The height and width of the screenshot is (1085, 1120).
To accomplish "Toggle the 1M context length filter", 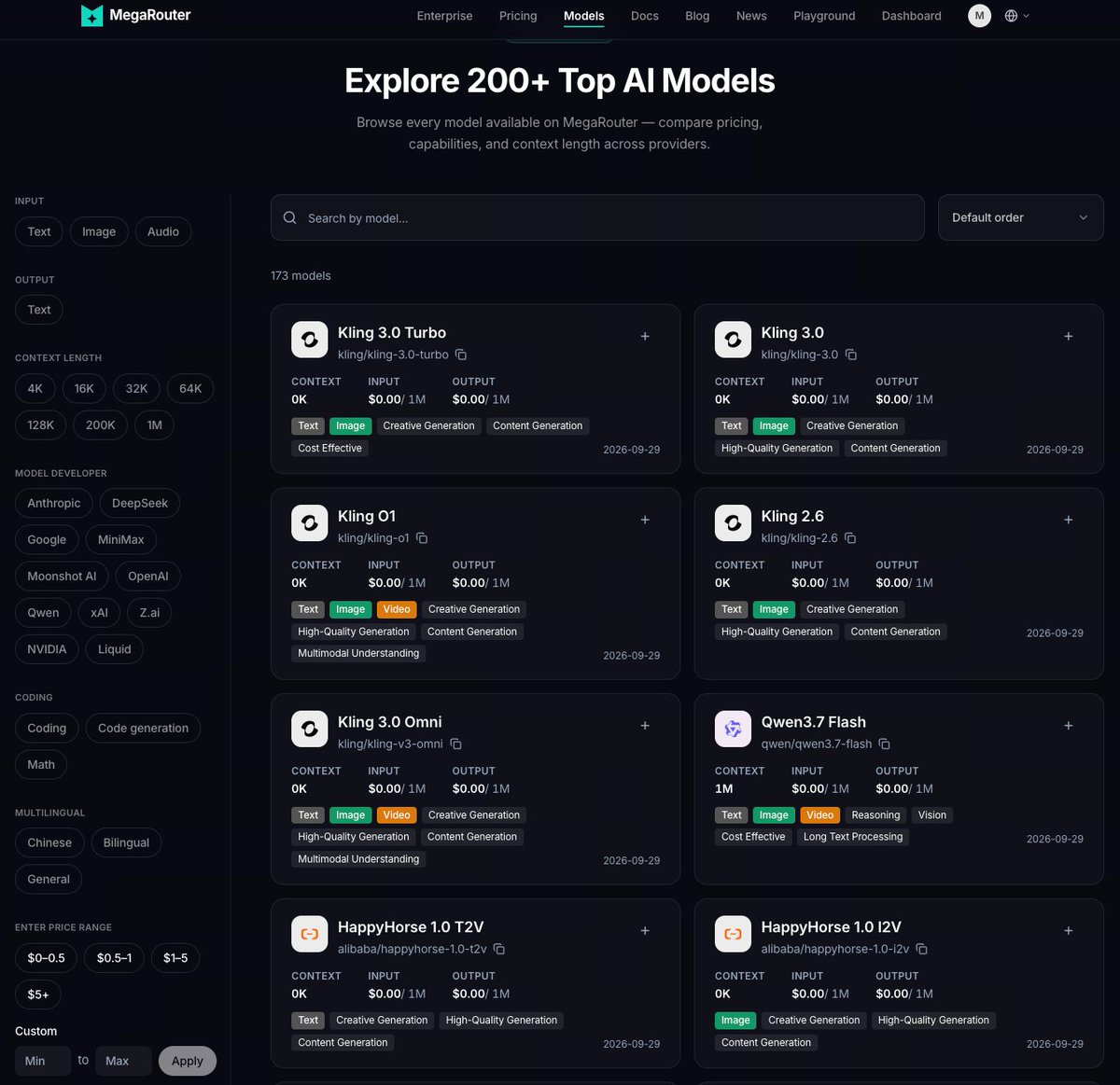I will click(155, 424).
